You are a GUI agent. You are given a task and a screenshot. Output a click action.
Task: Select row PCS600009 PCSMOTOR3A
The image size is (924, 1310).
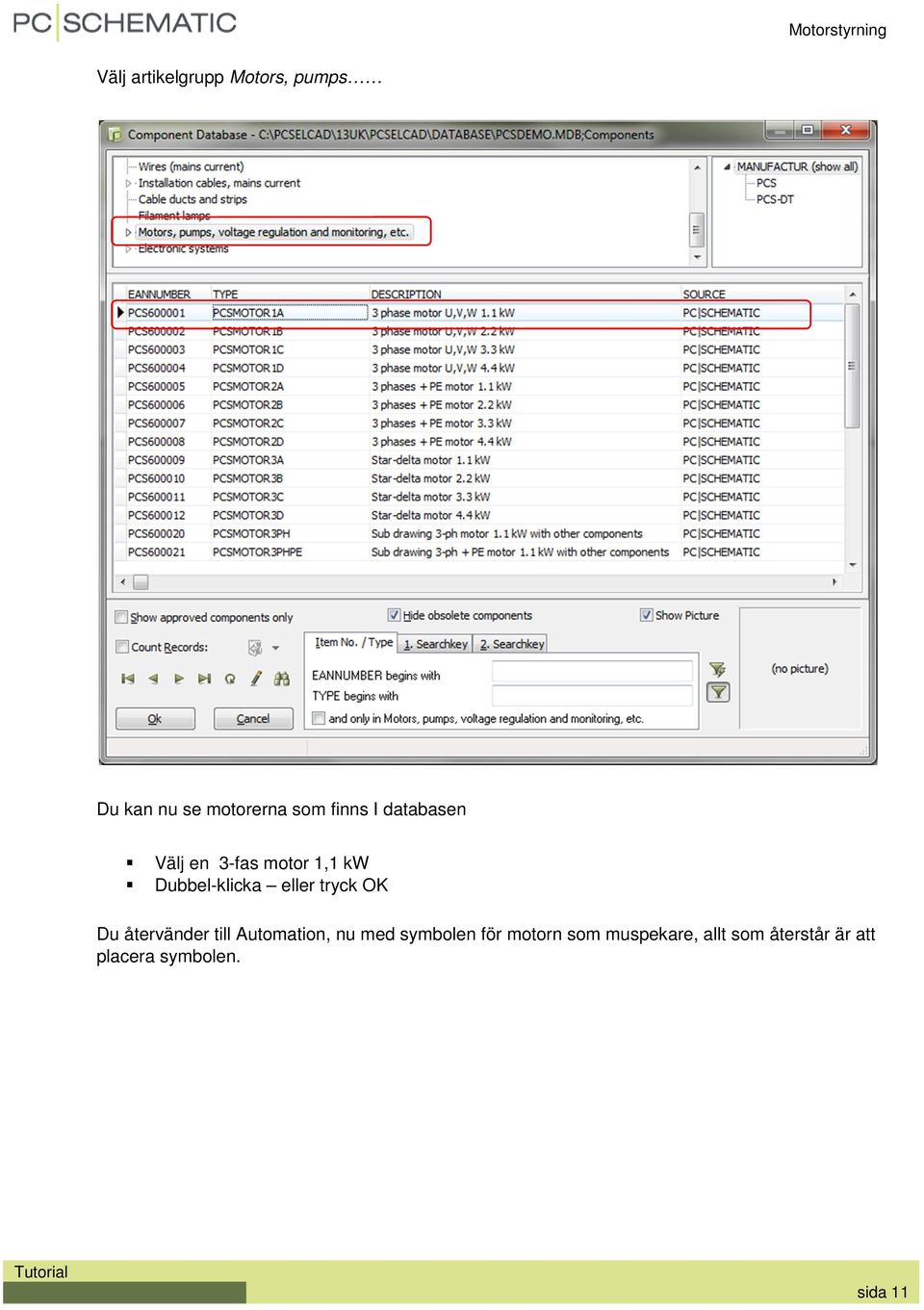click(x=479, y=460)
